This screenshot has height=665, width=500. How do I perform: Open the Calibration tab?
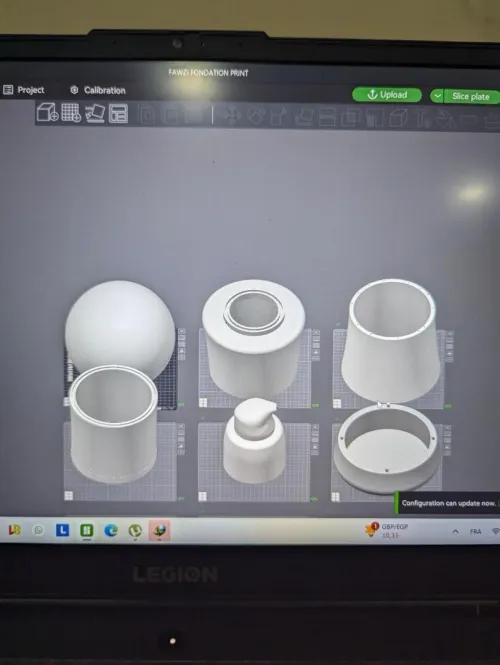click(98, 90)
